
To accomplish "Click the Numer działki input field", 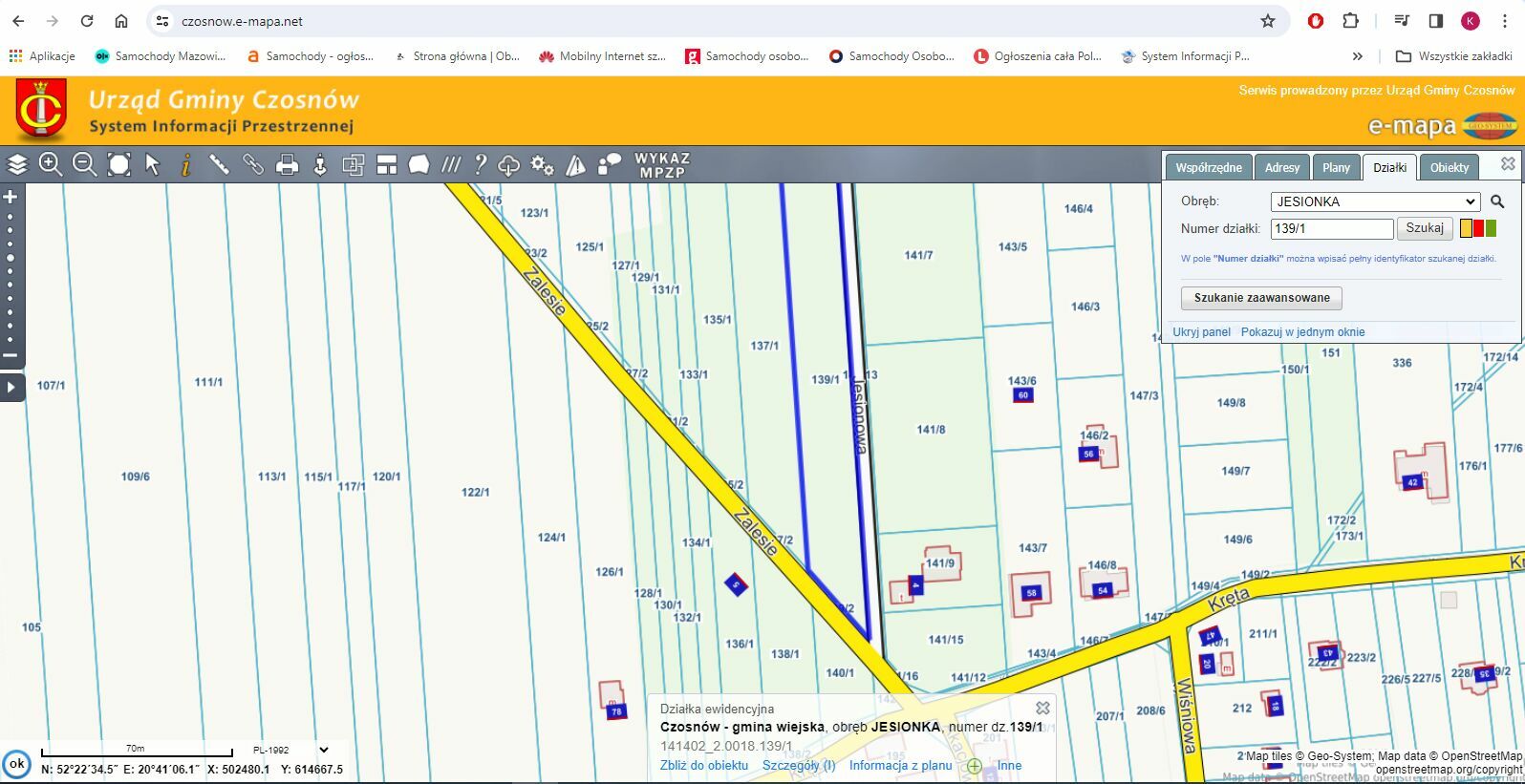I will (x=1331, y=228).
